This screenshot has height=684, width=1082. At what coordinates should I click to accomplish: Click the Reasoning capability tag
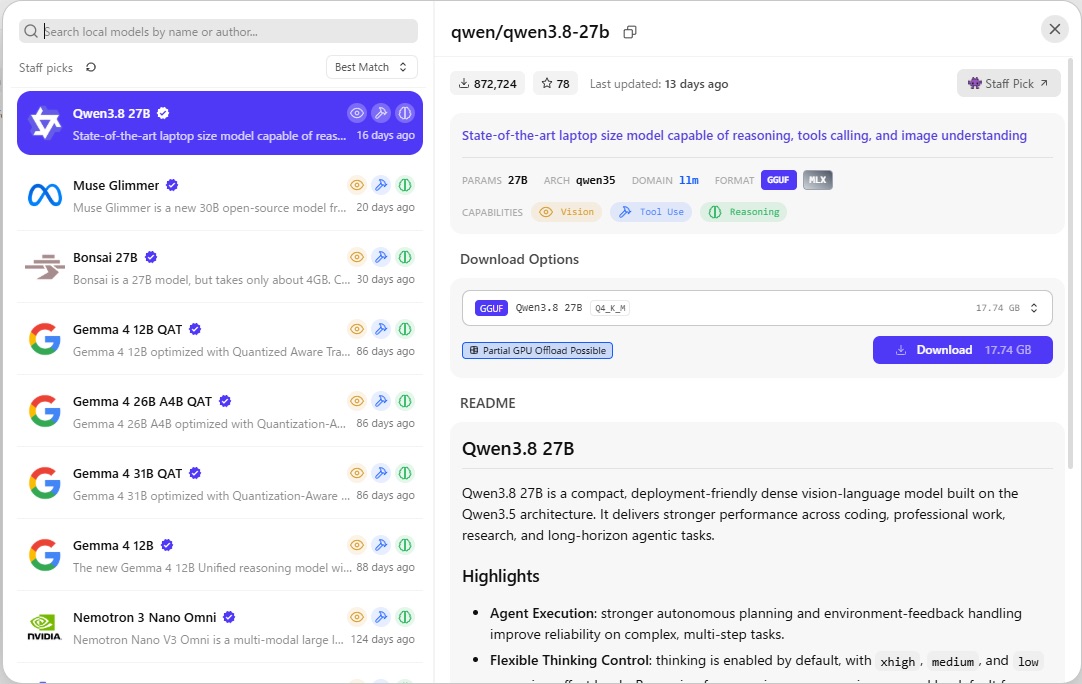[x=744, y=212]
